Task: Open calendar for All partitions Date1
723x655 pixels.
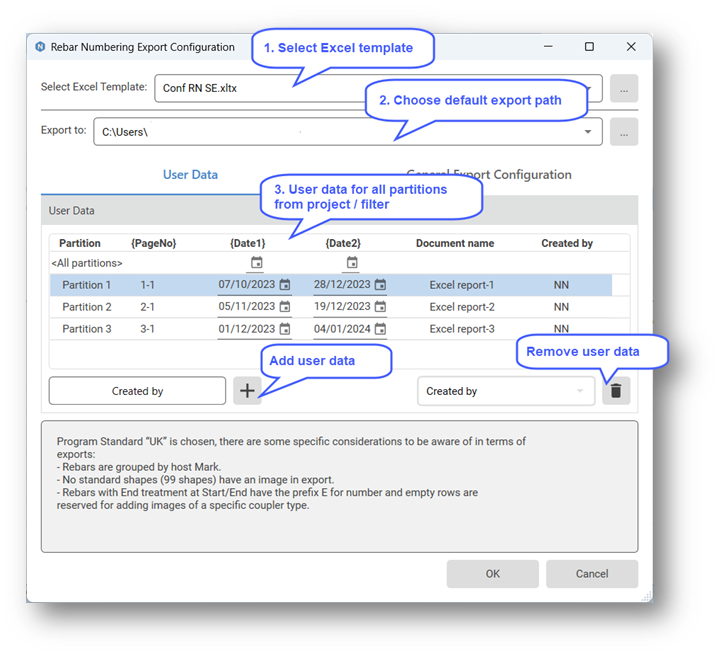Action: (256, 263)
